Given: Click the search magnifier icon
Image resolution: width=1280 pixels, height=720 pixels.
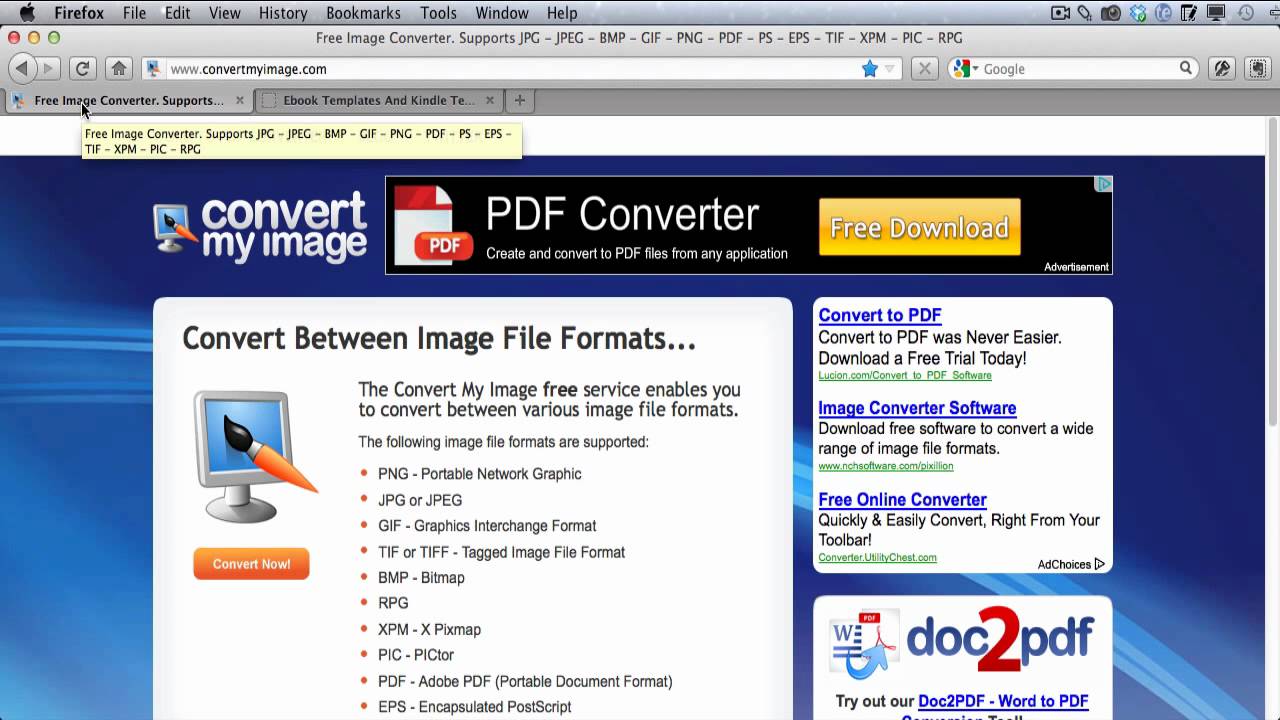Looking at the screenshot, I should tap(1186, 68).
